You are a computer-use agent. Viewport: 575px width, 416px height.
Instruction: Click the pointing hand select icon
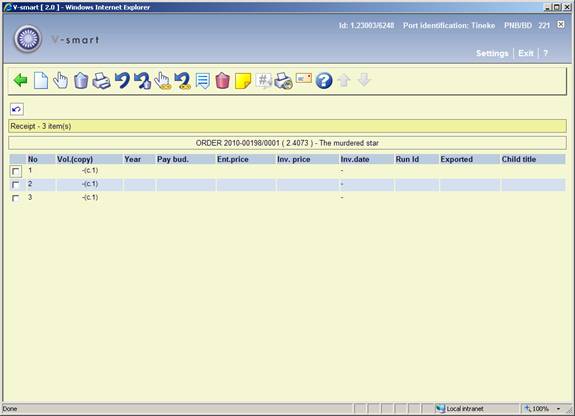coord(61,80)
